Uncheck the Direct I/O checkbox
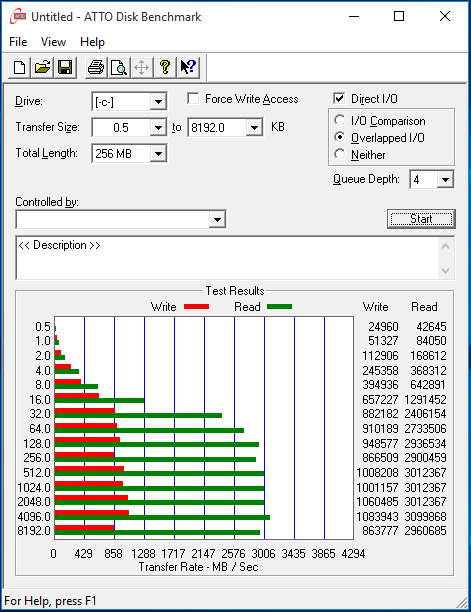Viewport: 471px width, 612px height. [339, 98]
